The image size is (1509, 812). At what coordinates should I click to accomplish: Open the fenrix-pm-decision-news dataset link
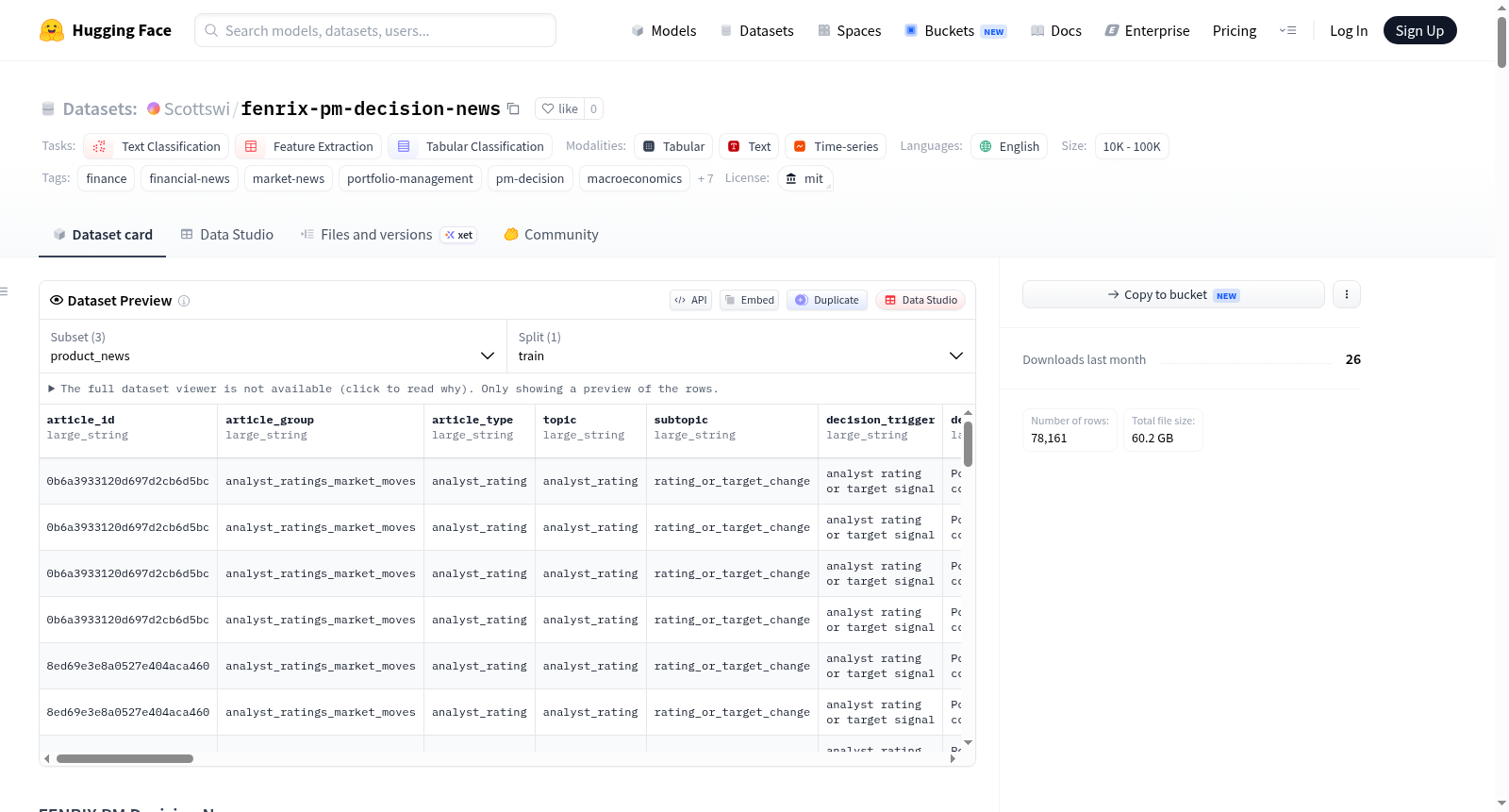pos(371,108)
